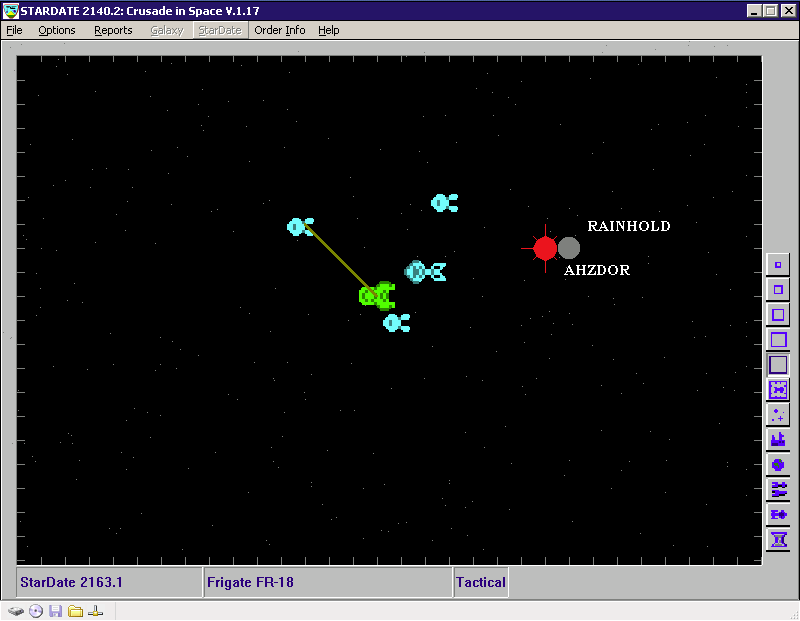Select the smallest zoom level square button
Image resolution: width=800 pixels, height=621 pixels.
point(778,265)
